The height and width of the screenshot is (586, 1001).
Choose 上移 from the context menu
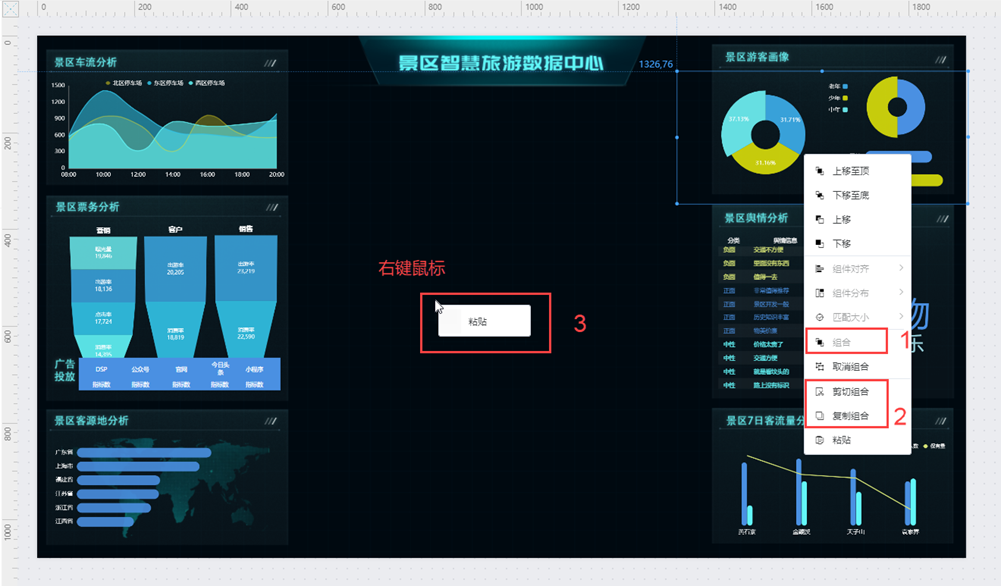[857, 220]
